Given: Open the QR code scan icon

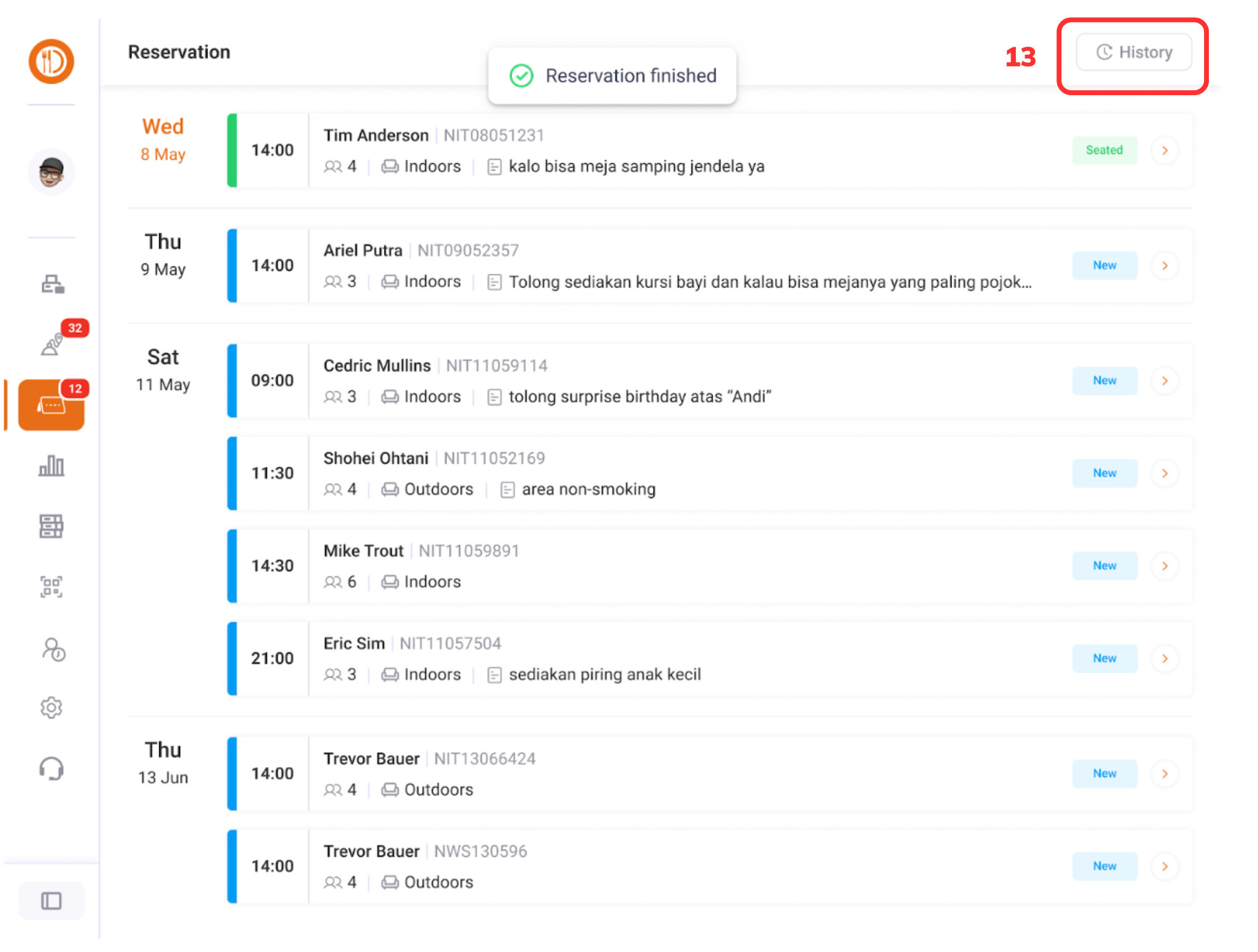Looking at the screenshot, I should point(52,587).
